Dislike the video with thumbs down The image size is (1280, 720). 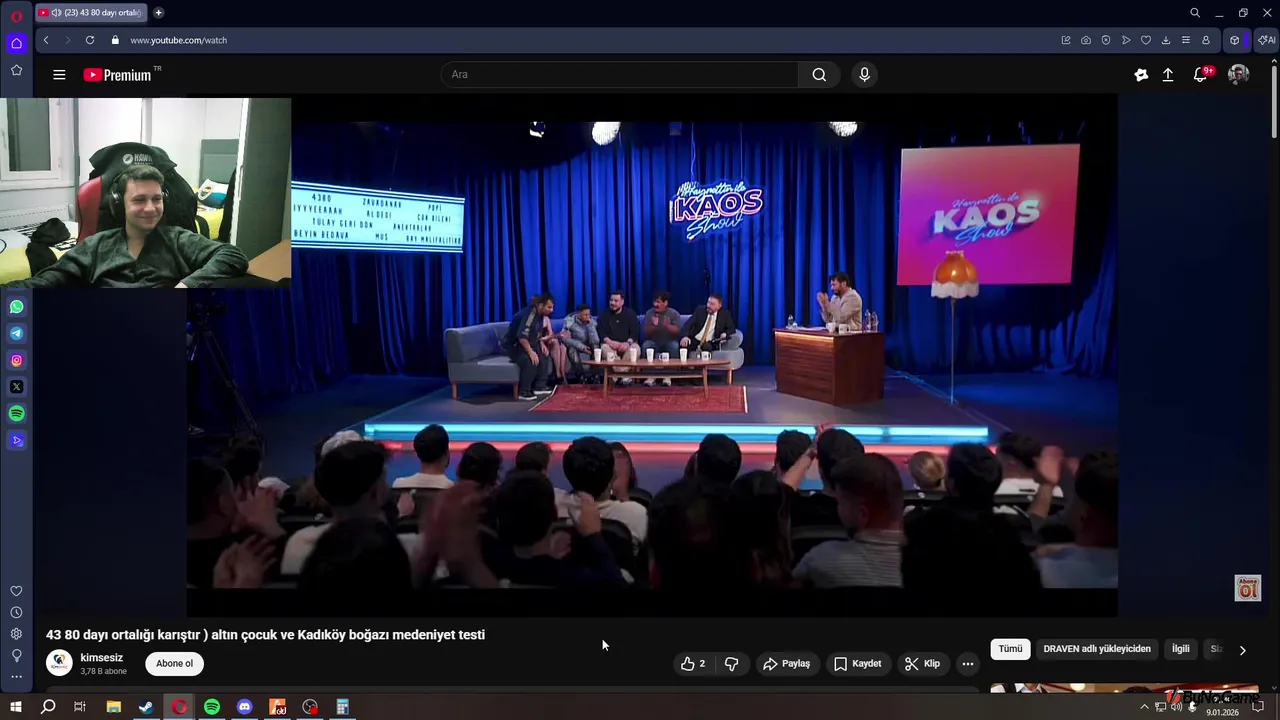(x=732, y=664)
